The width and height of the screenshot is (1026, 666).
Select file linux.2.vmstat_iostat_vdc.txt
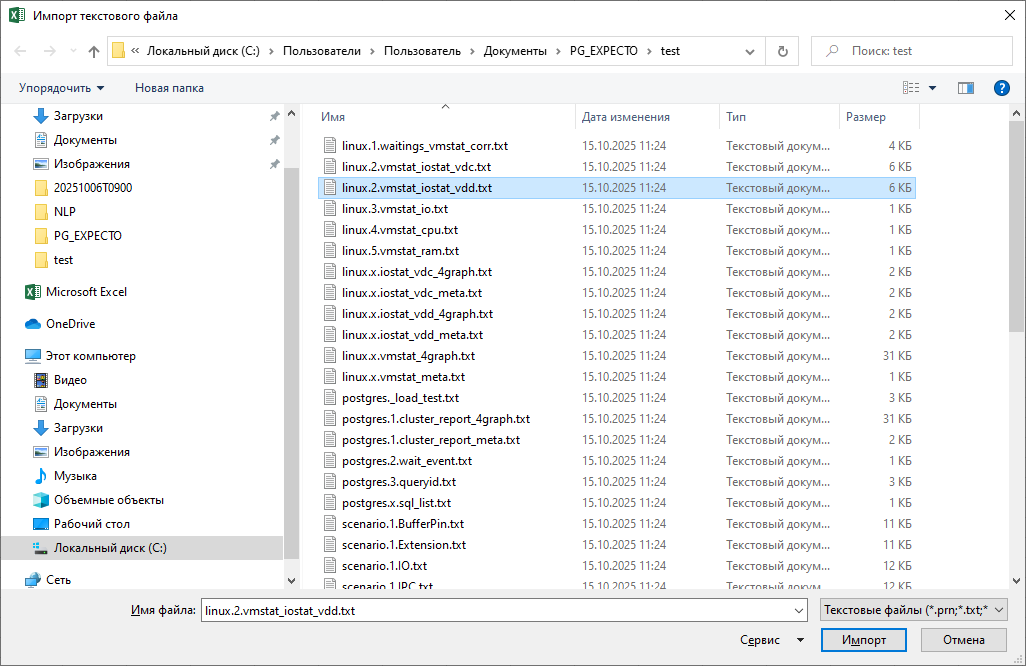point(416,167)
